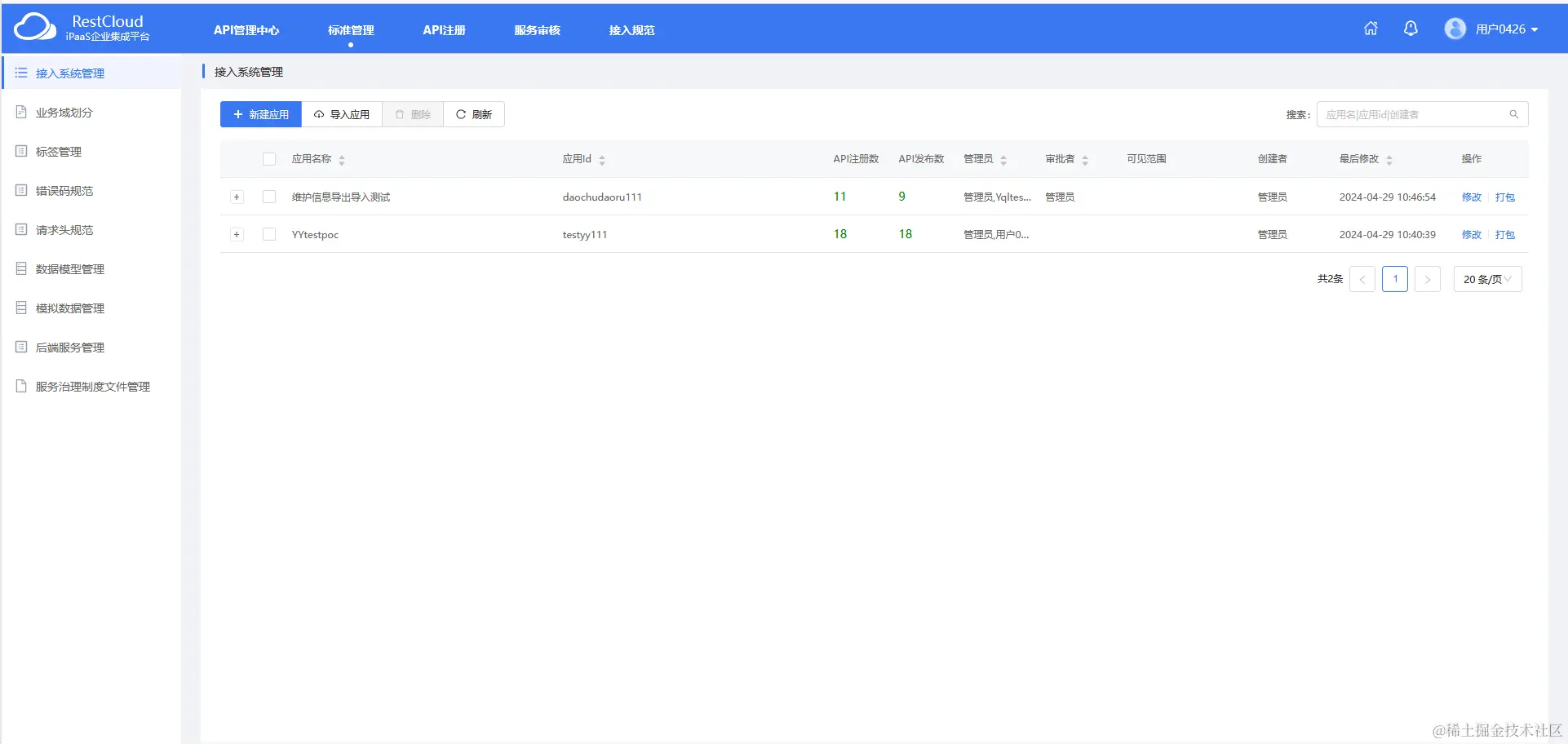Image resolution: width=1568 pixels, height=744 pixels.
Task: Click 打包 for YYtestpoc row
Action: (x=1505, y=234)
